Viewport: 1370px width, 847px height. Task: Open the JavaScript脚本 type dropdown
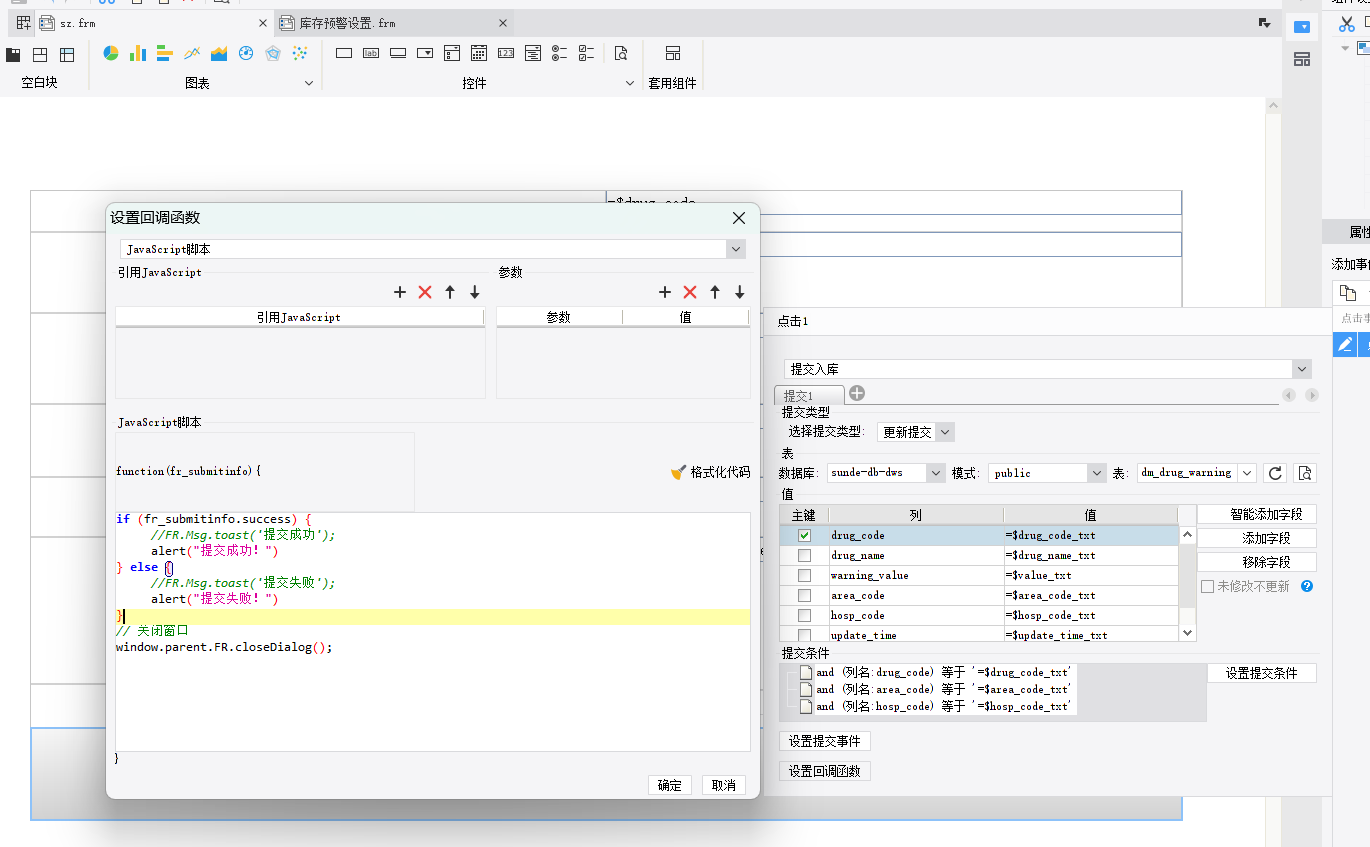coord(736,249)
